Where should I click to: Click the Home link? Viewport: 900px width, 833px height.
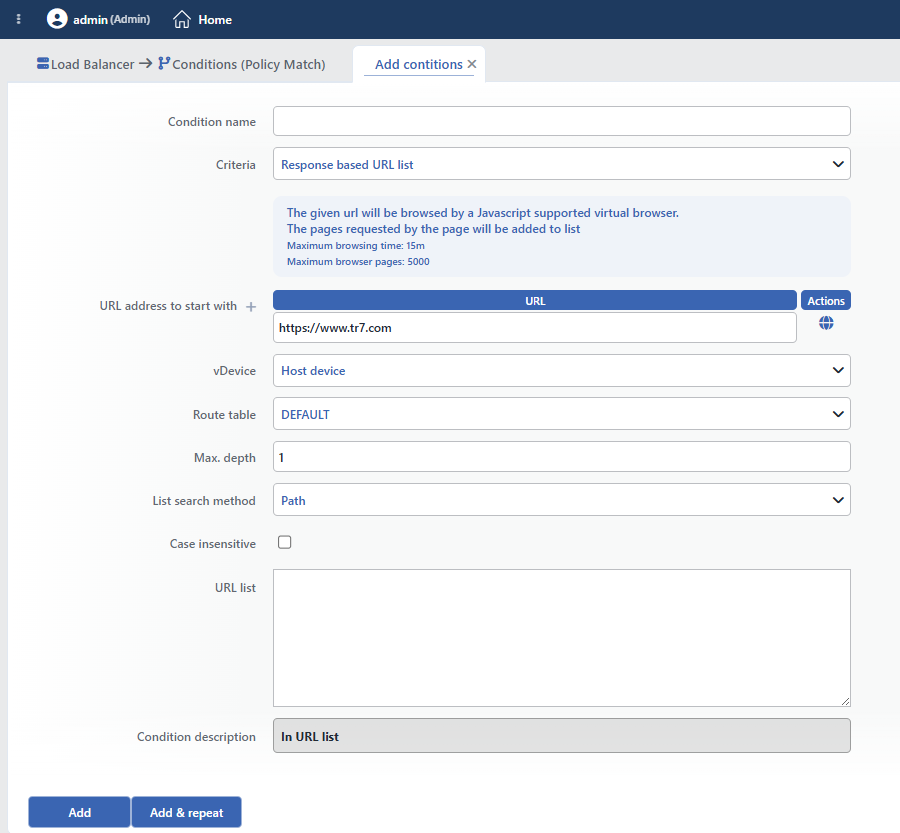(215, 20)
